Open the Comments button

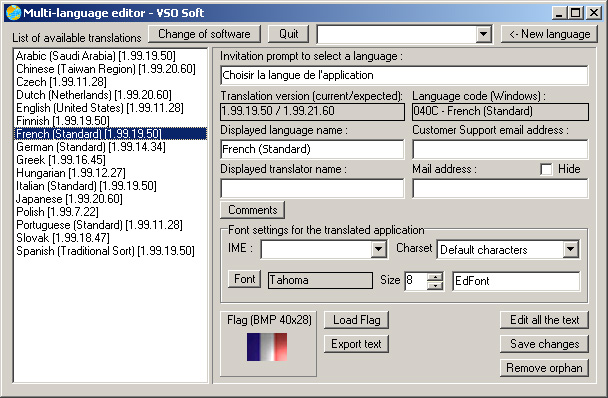(252, 210)
